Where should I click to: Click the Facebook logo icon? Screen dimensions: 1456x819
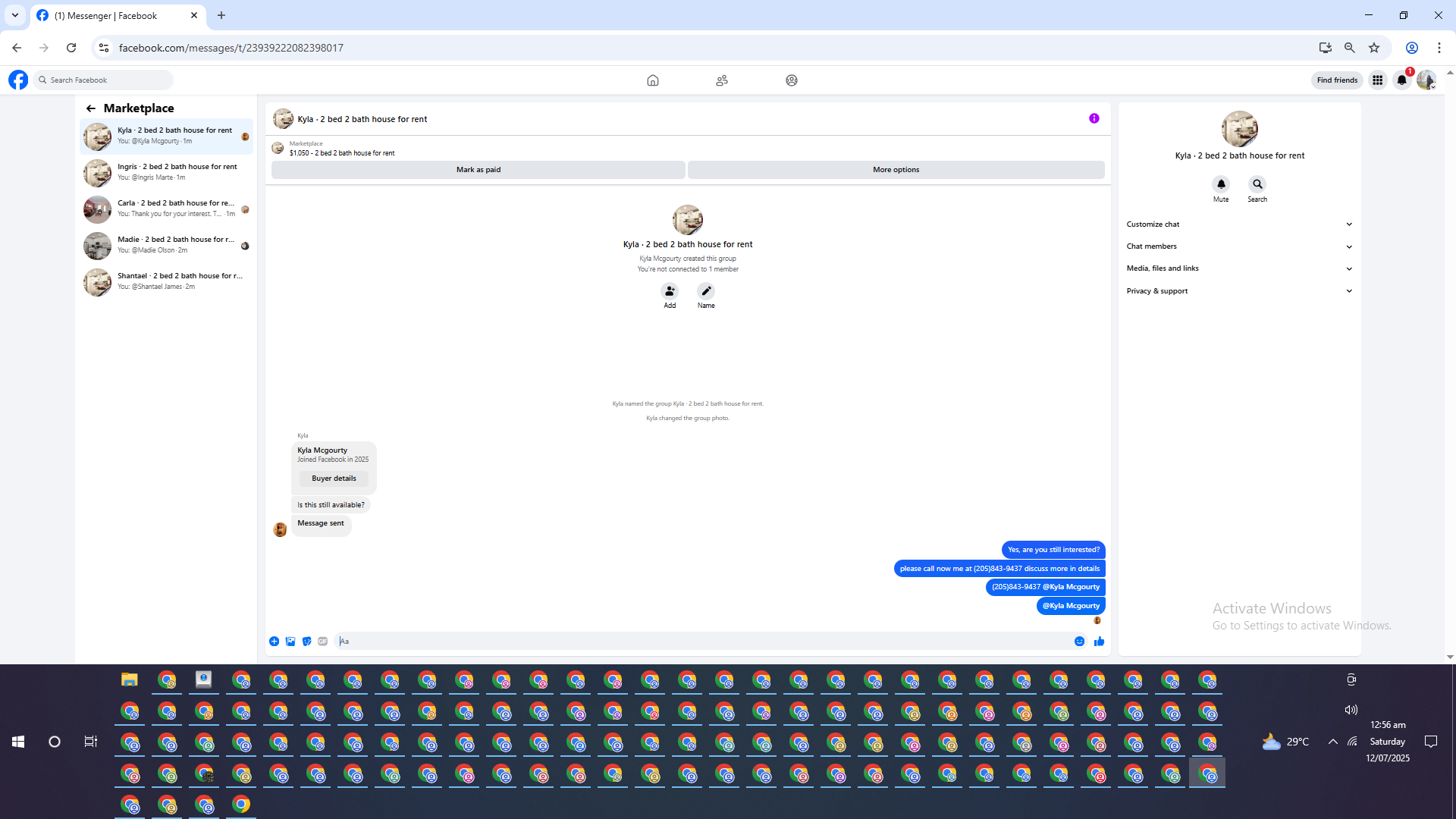pos(18,80)
